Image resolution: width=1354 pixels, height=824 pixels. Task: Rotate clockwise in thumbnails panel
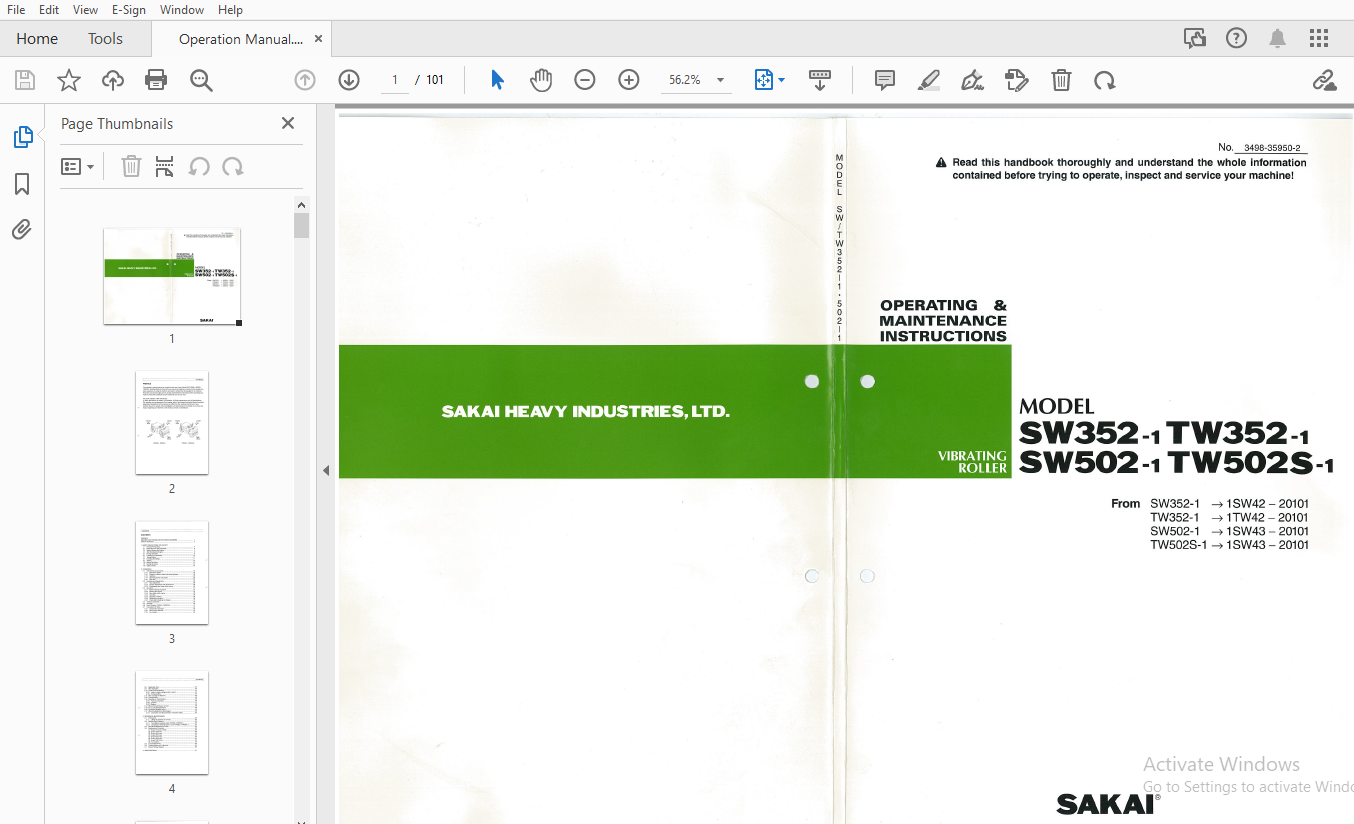click(x=233, y=167)
